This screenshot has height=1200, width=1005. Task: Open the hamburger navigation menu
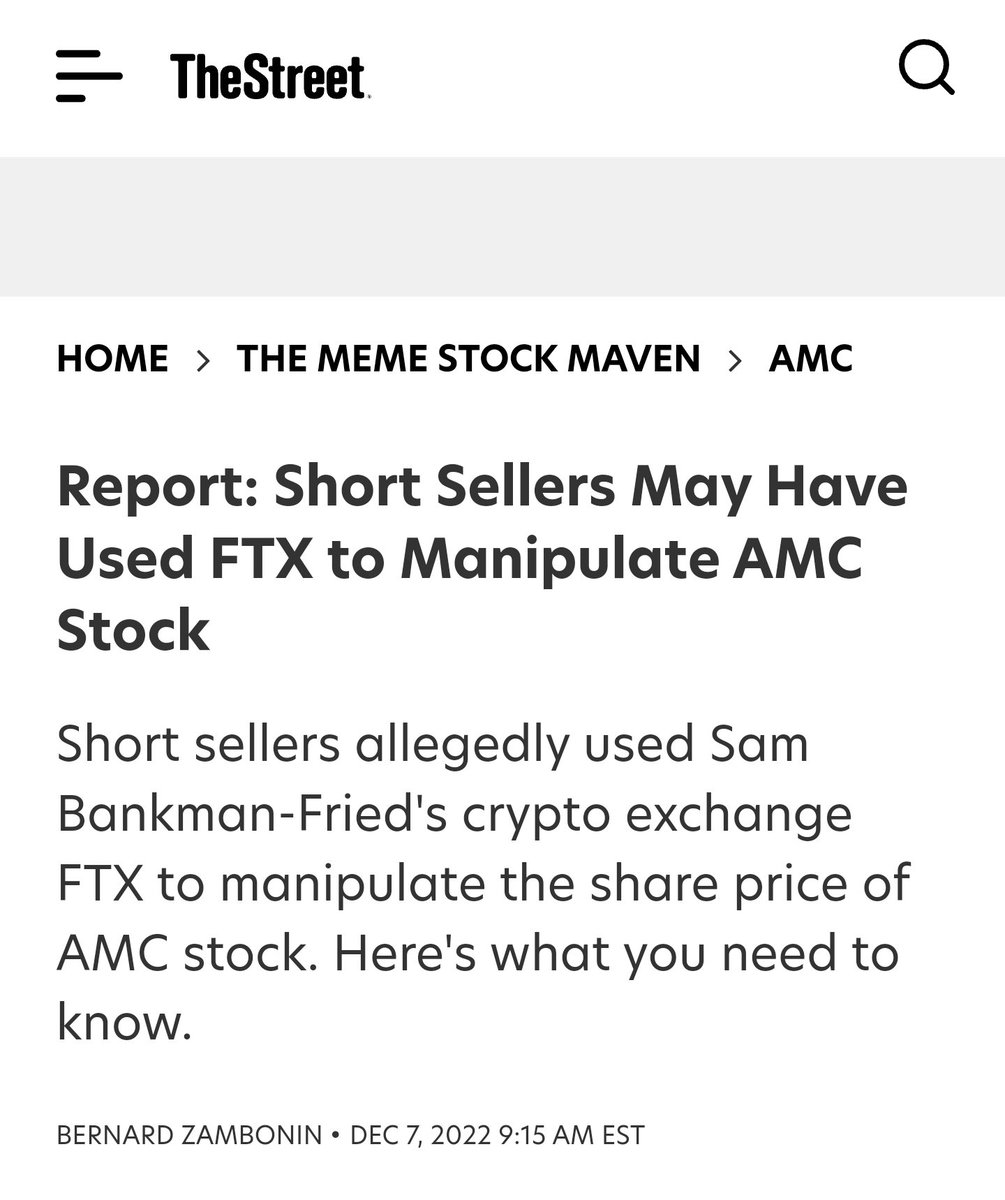point(88,77)
